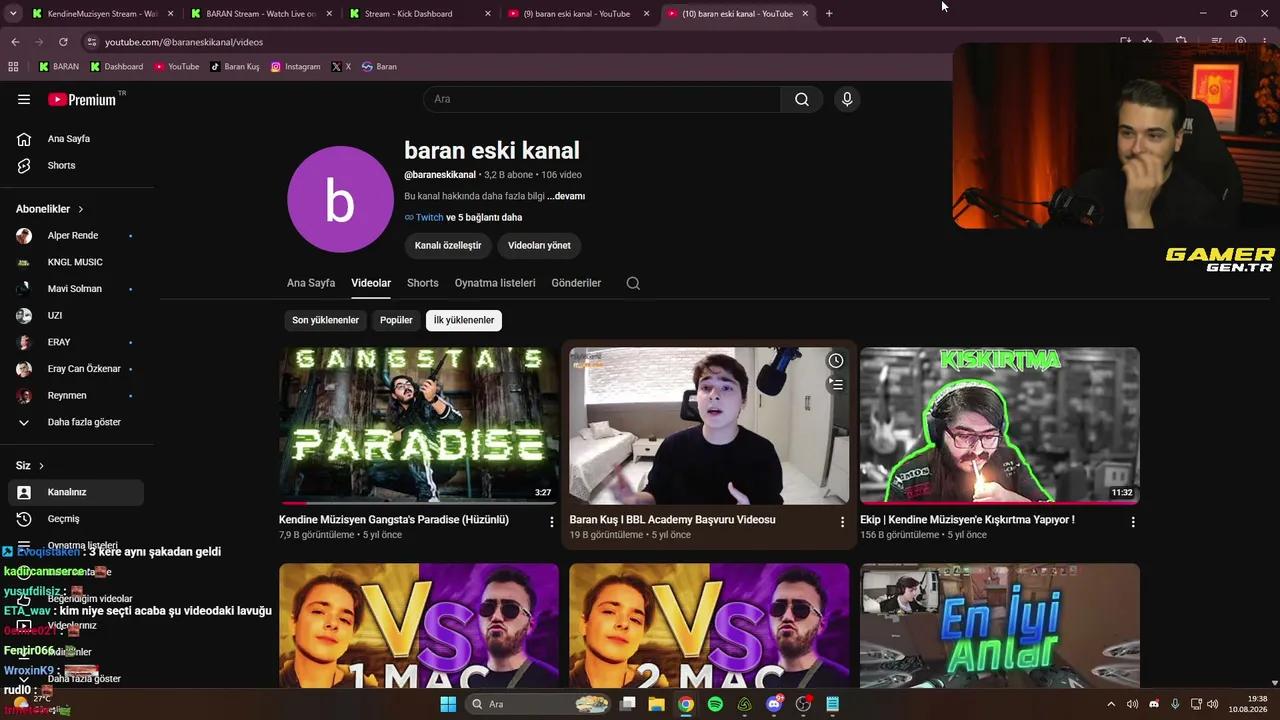Click the 'Kanalı özelleştir' button
This screenshot has height=720, width=1280.
[448, 245]
